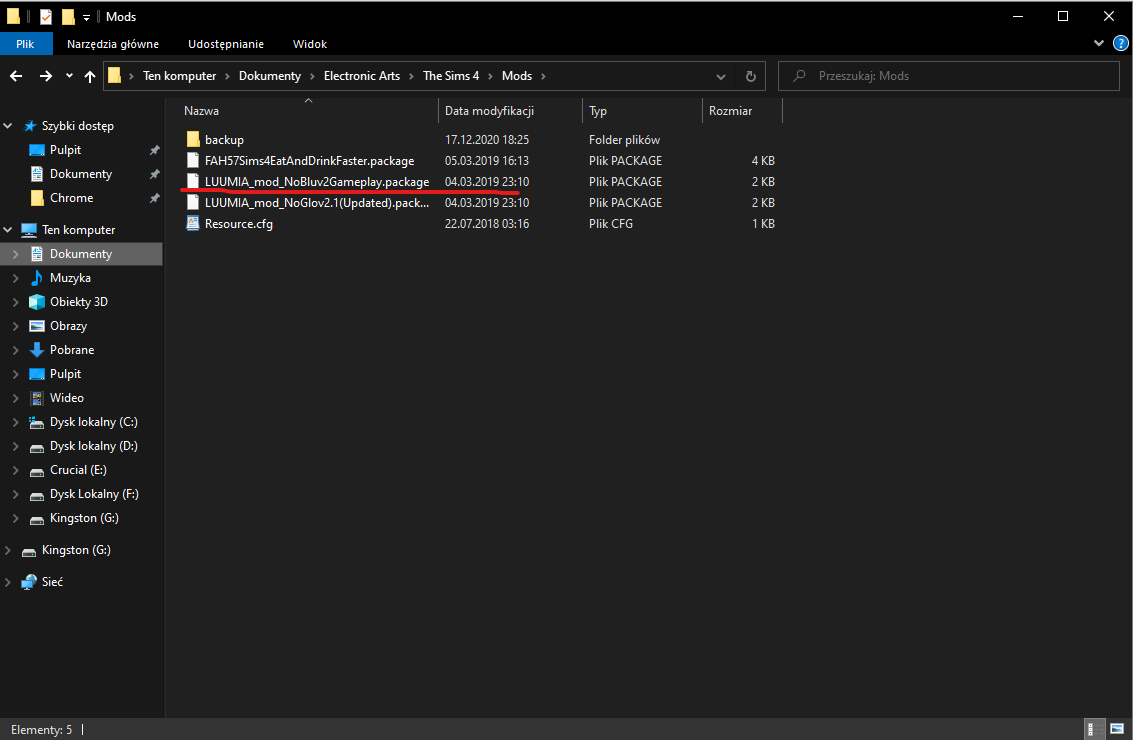Expand the chevron after Mods in the address path
Image resolution: width=1133 pixels, height=740 pixels.
coord(543,76)
